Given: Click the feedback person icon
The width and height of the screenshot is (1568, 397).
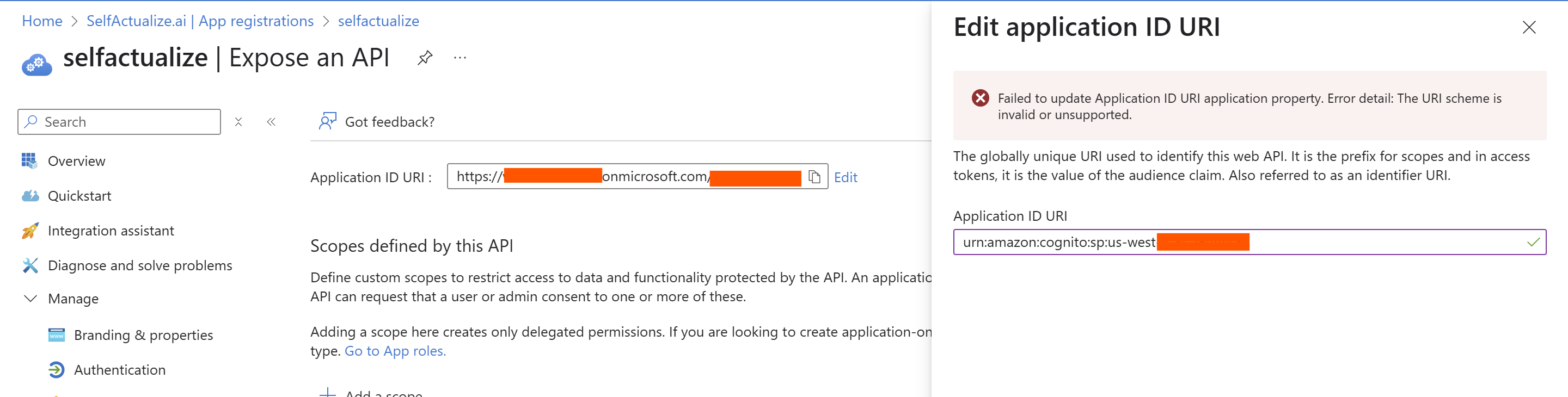Looking at the screenshot, I should coord(327,121).
